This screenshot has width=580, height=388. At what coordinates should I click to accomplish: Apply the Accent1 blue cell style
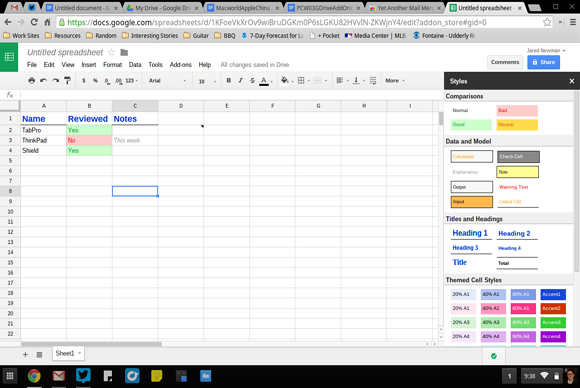553,294
